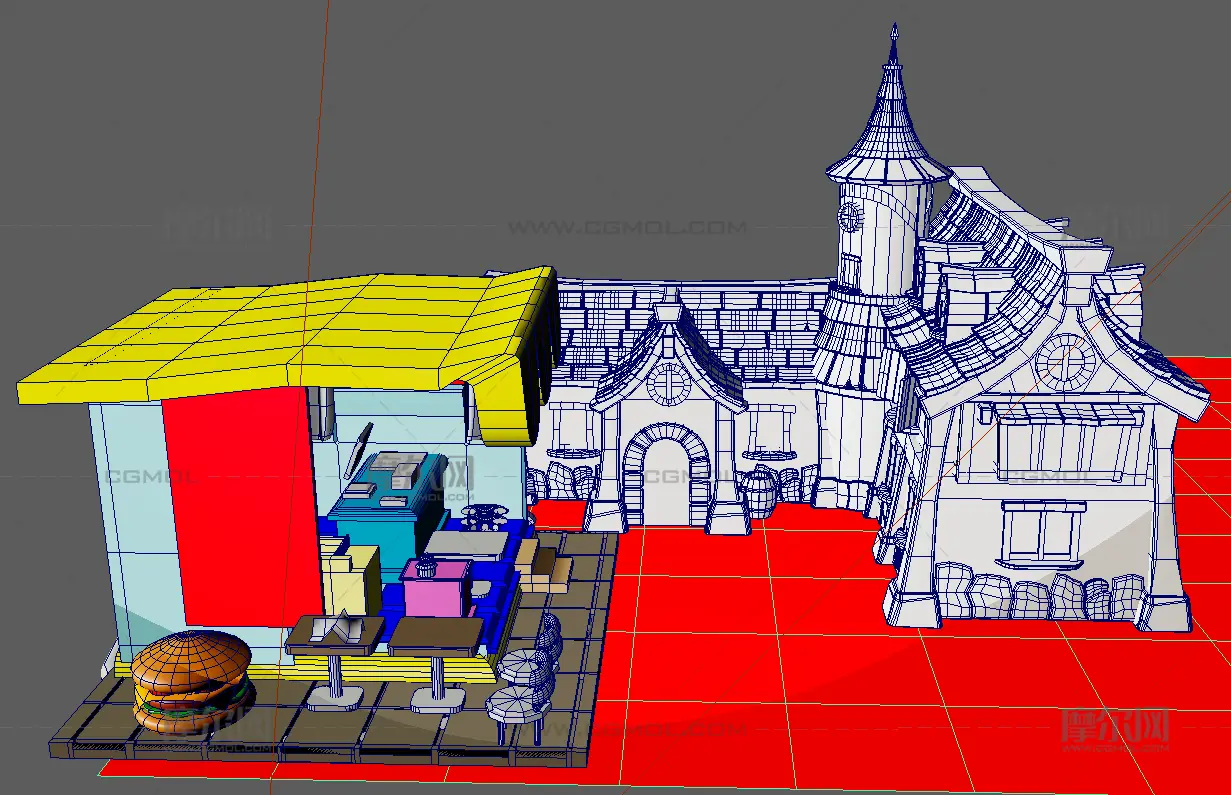Click the round gable window on right house
The height and width of the screenshot is (795, 1231).
(x=1064, y=361)
